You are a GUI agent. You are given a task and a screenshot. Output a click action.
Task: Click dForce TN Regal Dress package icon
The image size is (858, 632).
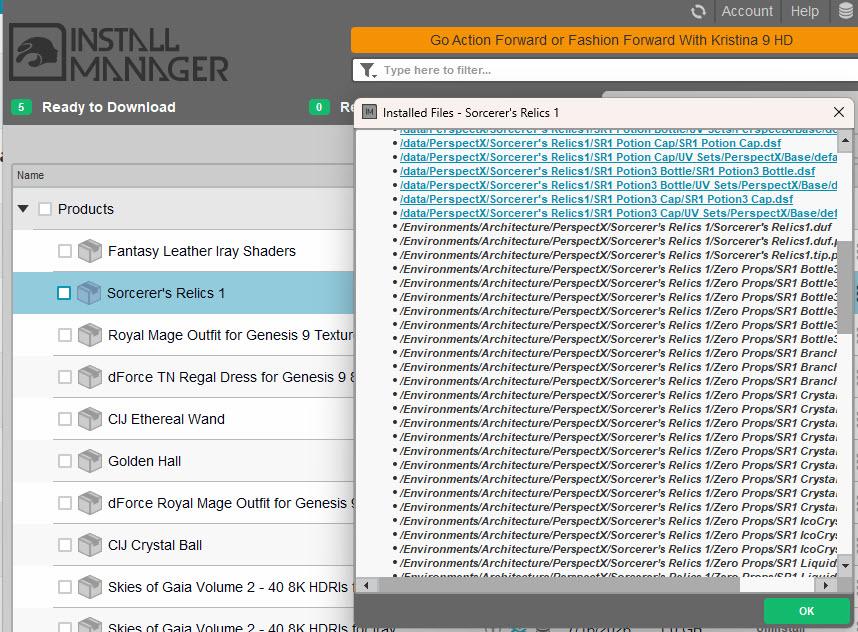click(x=89, y=377)
